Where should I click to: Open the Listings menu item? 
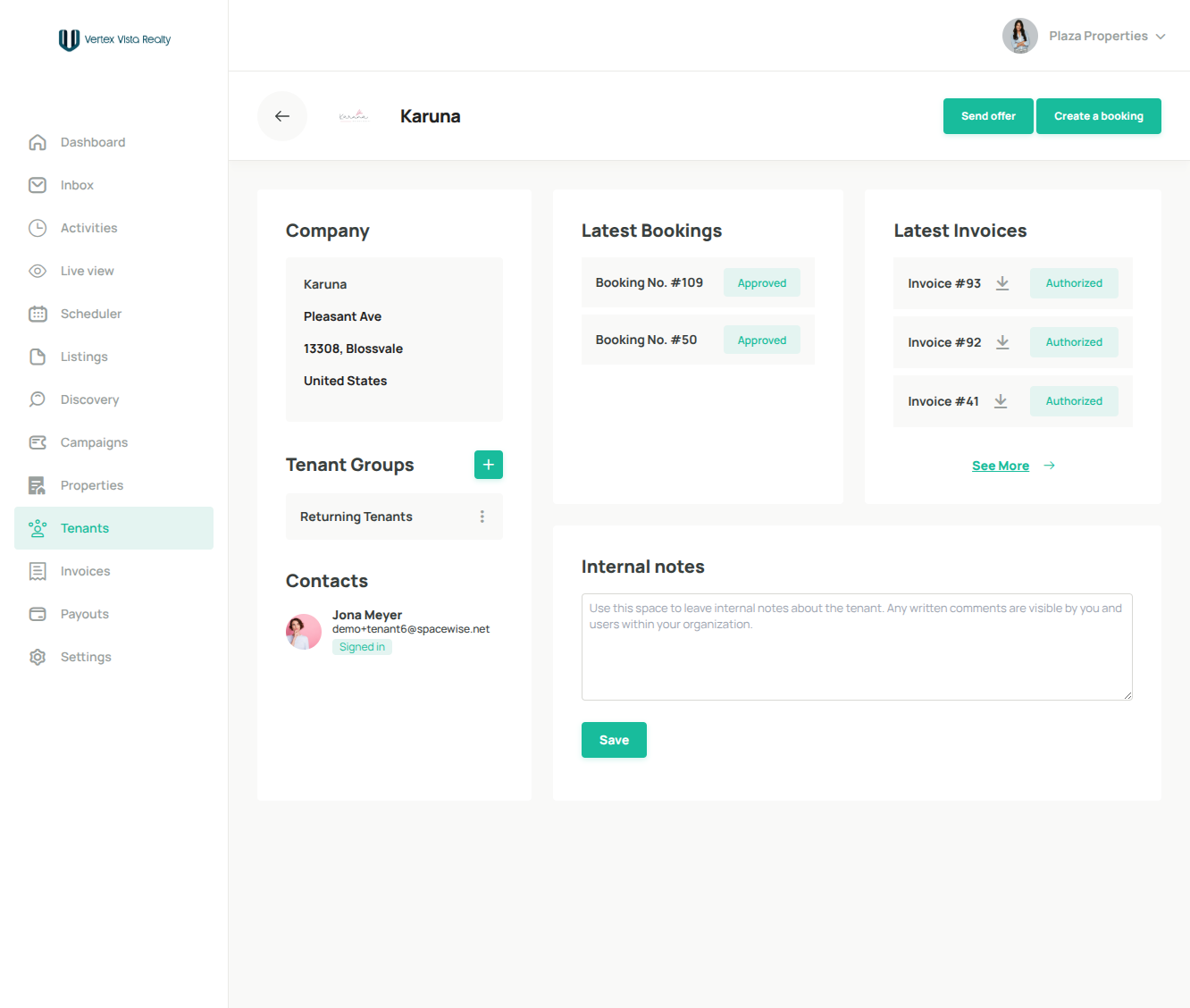point(113,357)
